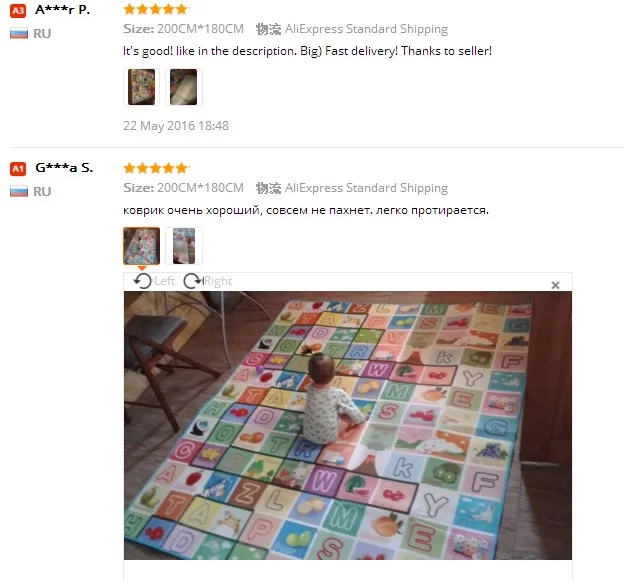Click the reviewer name G***a S.

pos(64,168)
